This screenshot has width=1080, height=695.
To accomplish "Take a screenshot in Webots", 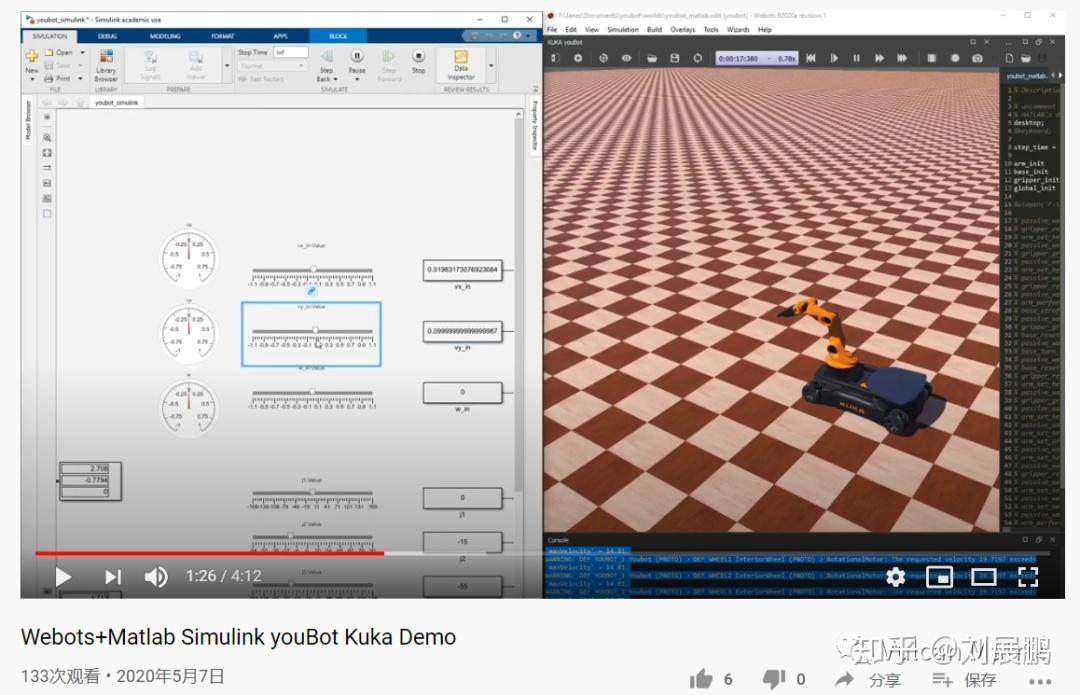I will pos(976,58).
